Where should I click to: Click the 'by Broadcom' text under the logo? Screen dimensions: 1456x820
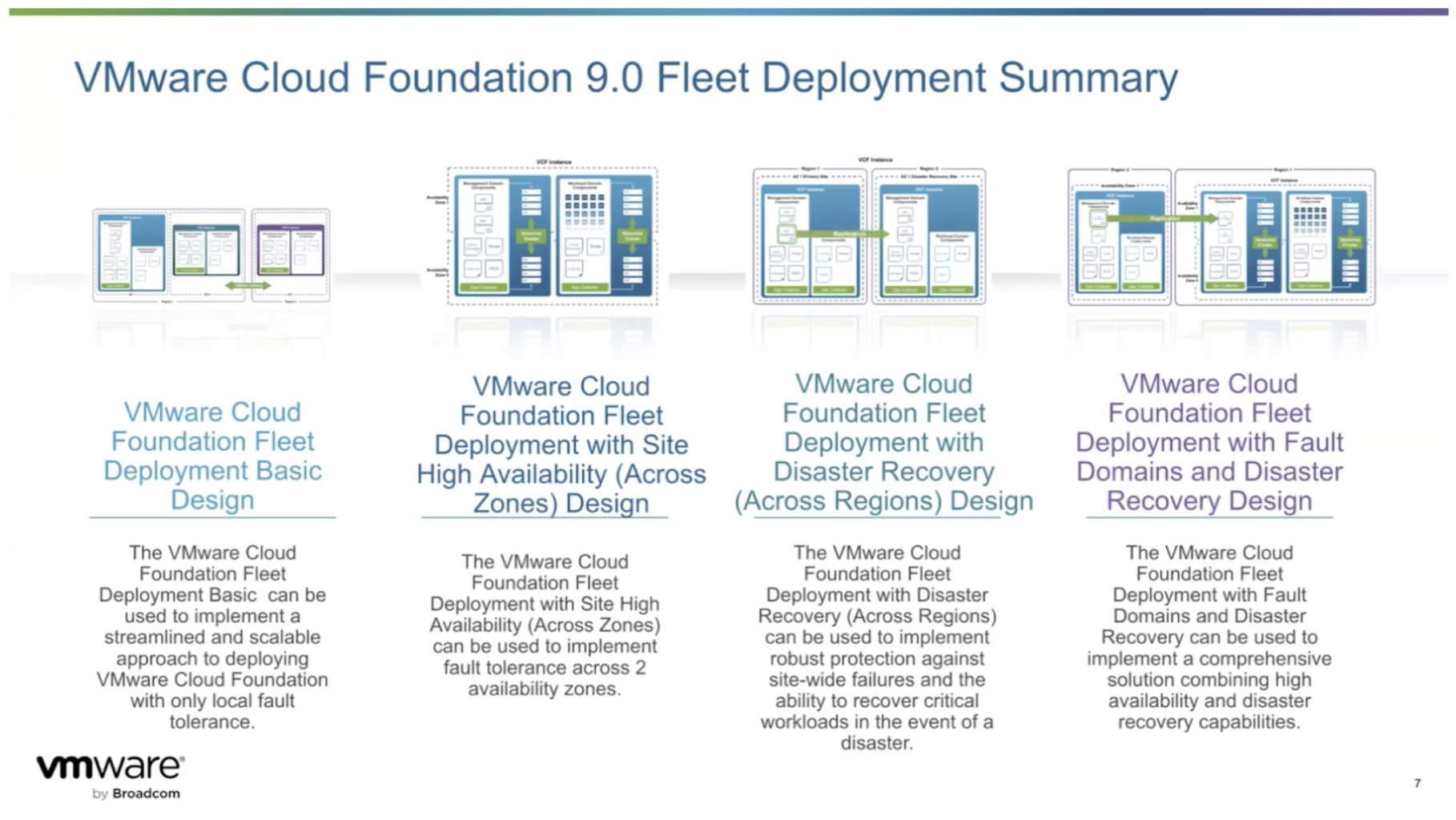136,794
